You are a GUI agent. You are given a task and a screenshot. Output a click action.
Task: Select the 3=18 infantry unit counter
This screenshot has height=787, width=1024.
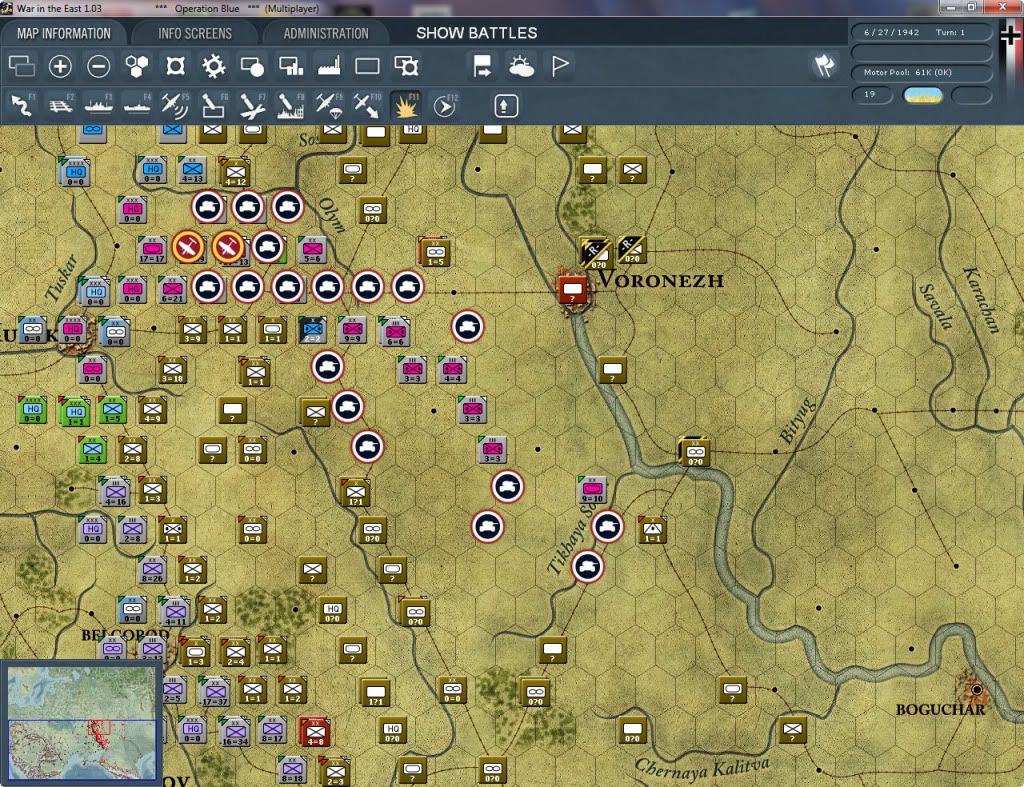click(x=172, y=370)
